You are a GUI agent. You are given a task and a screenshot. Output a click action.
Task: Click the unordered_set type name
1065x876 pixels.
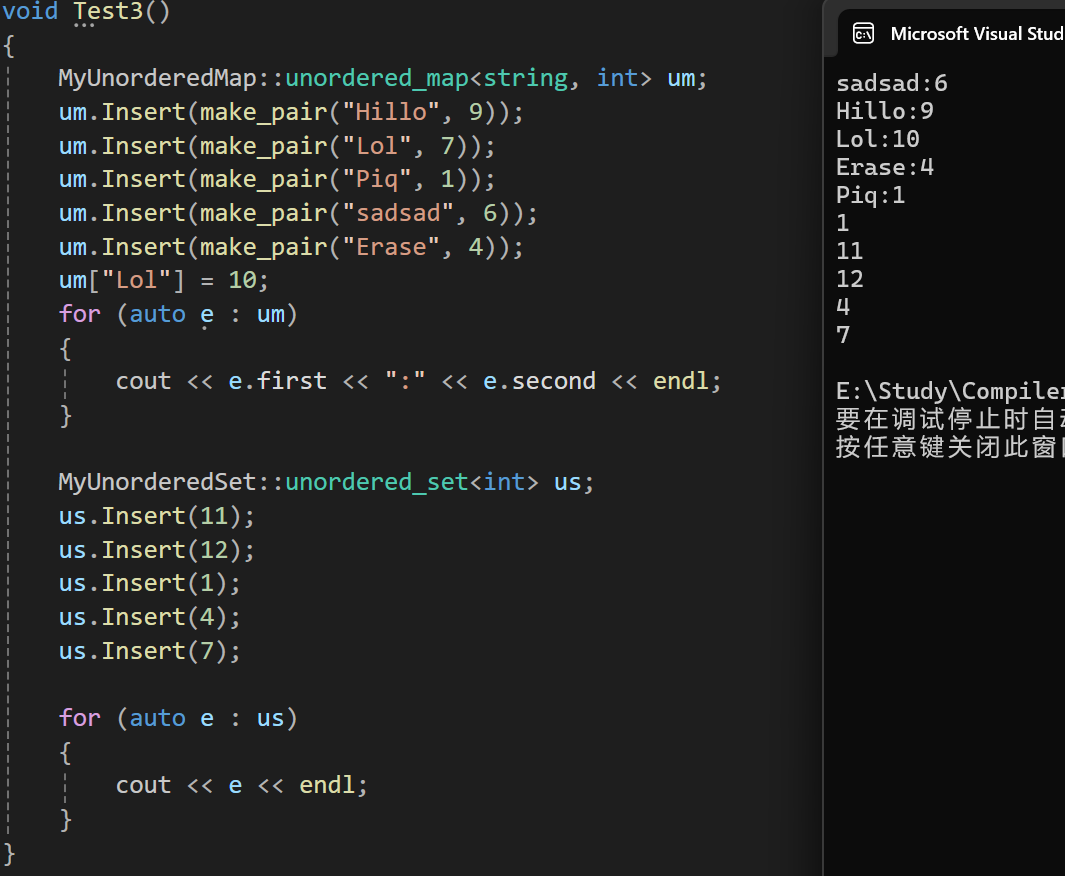pos(376,482)
